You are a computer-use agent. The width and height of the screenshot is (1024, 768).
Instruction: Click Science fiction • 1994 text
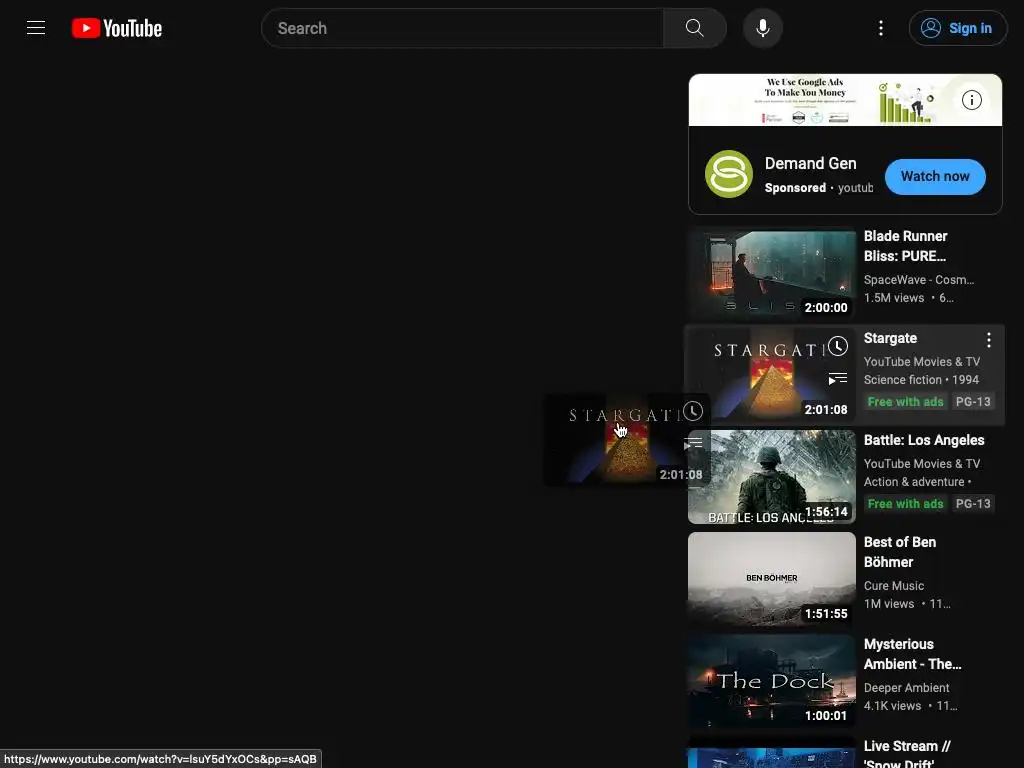(921, 379)
